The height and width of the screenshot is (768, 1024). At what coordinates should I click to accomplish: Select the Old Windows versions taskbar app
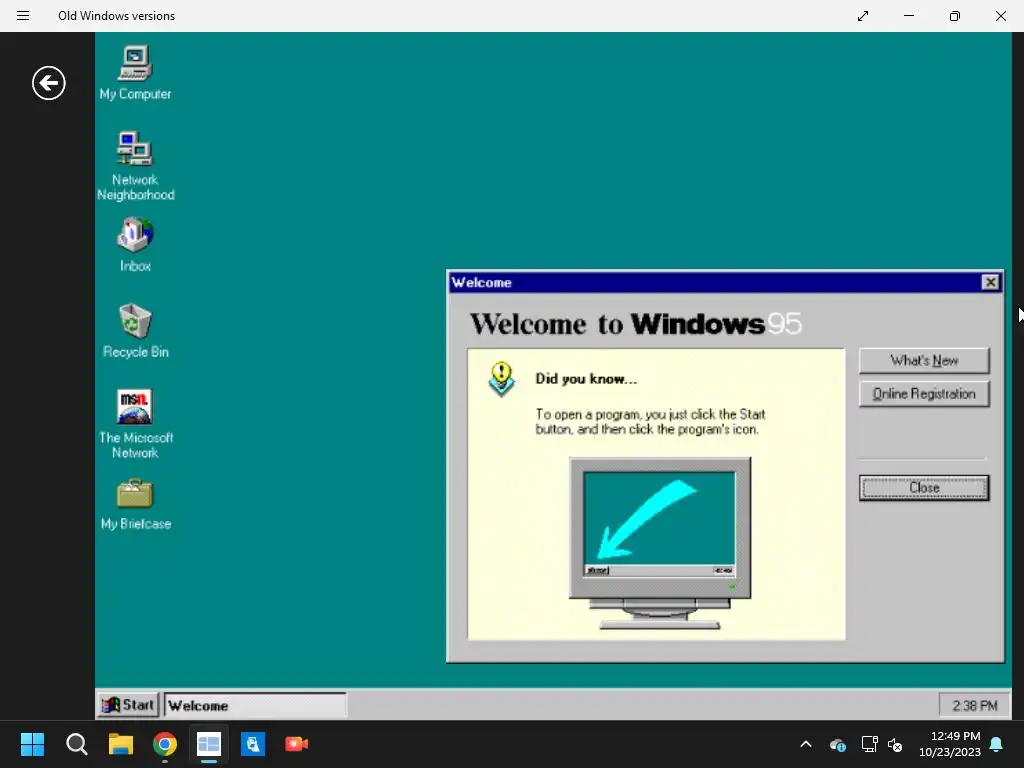[209, 744]
